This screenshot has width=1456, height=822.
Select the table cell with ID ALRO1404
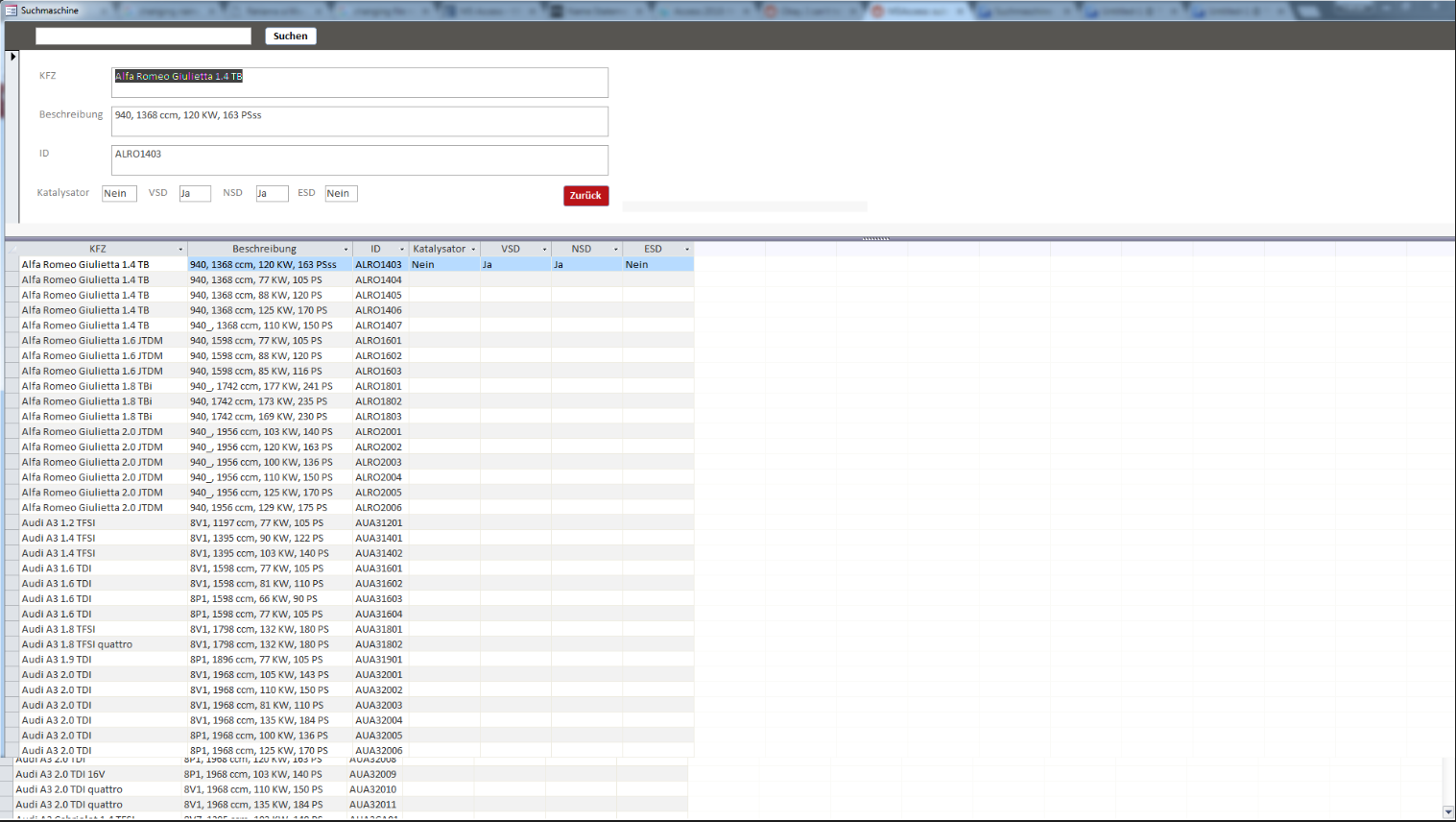(381, 280)
